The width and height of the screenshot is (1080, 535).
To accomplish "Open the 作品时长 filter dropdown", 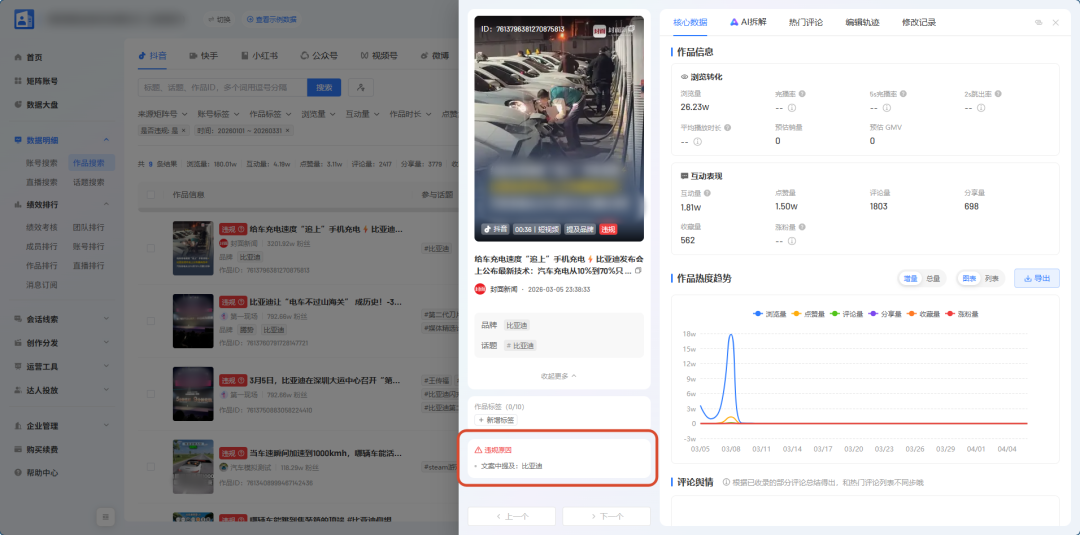I will click(x=410, y=114).
